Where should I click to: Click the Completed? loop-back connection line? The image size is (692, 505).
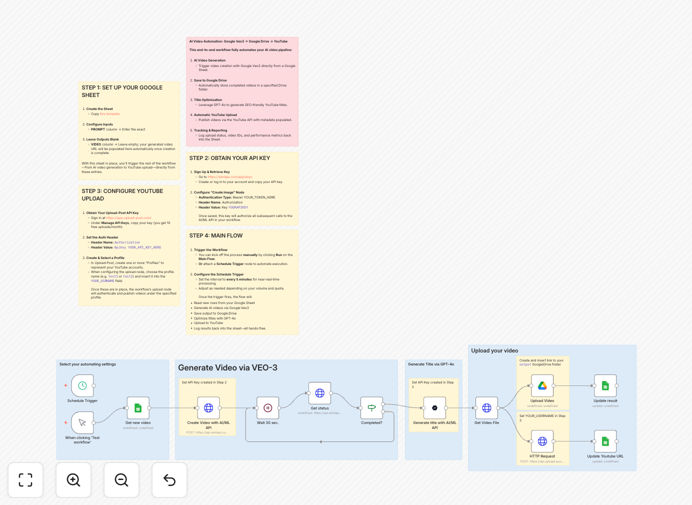pos(320,441)
